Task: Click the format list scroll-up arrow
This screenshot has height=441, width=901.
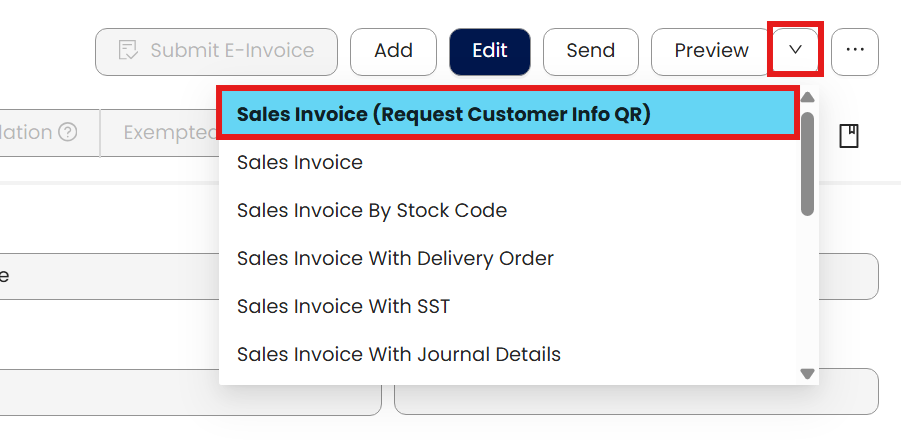Action: [x=808, y=98]
